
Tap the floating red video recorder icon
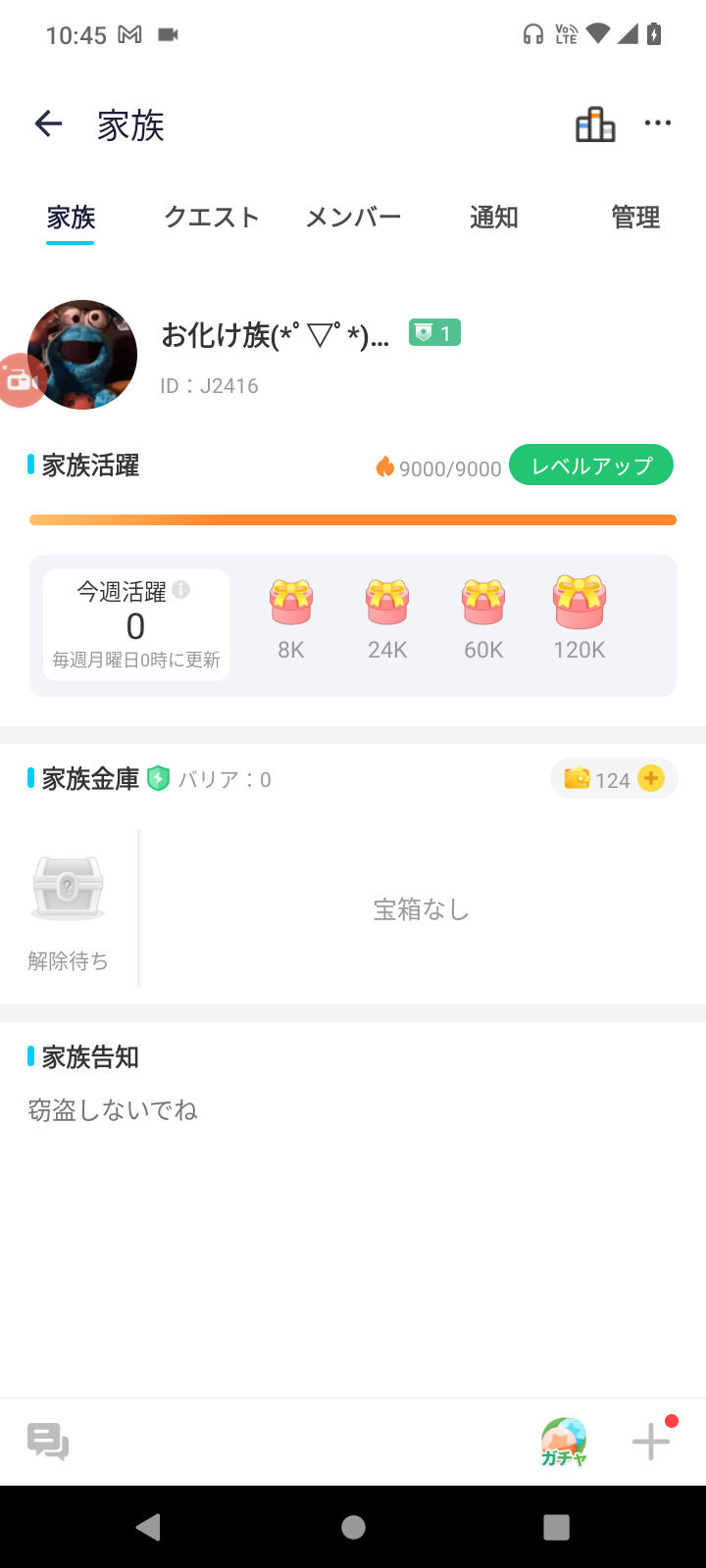click(21, 380)
